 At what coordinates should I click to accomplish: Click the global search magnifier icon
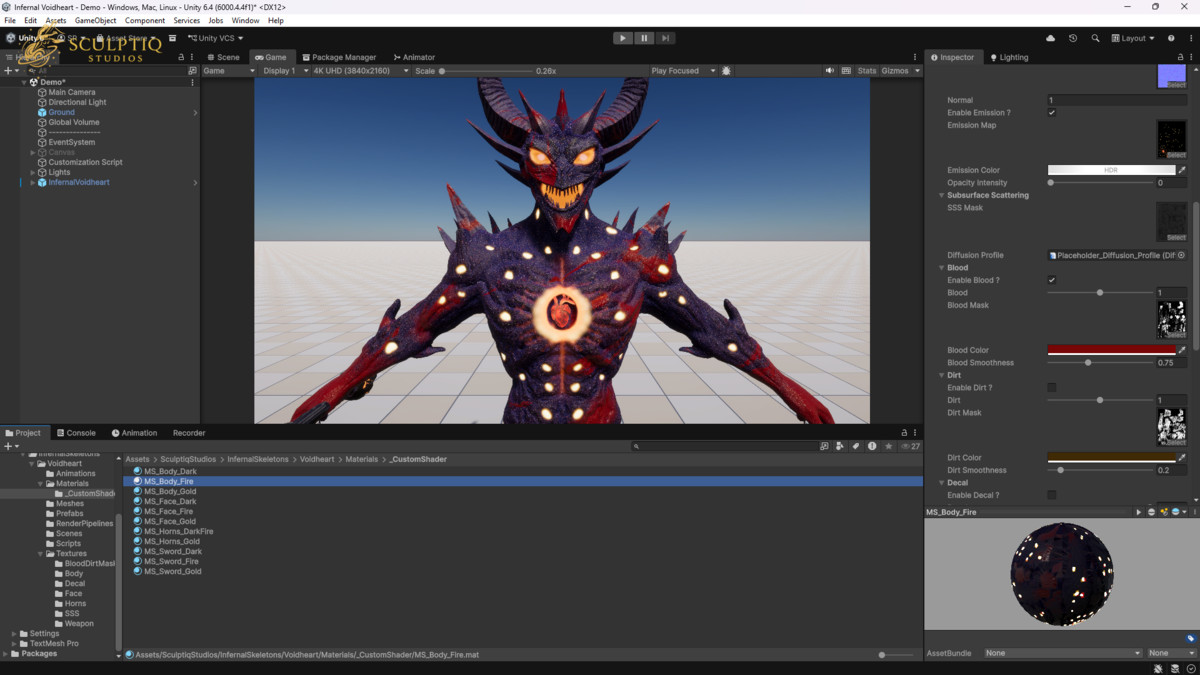[1095, 38]
